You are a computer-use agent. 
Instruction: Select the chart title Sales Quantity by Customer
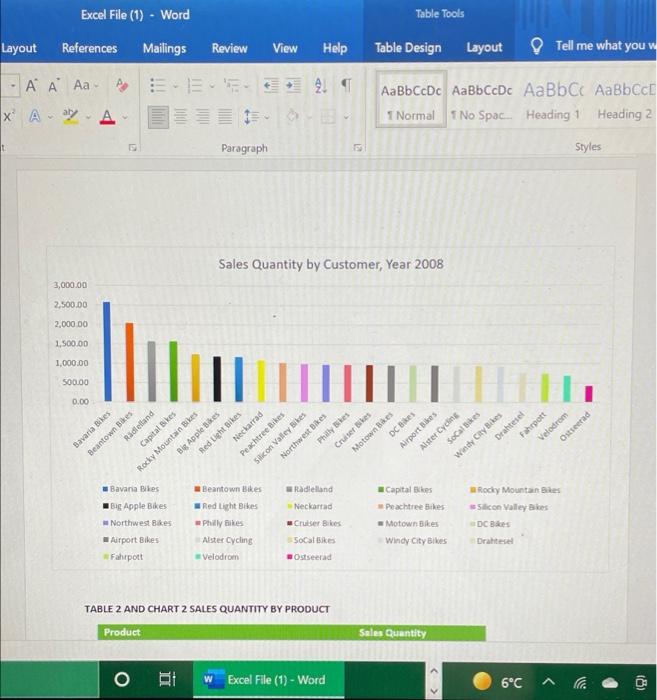click(x=331, y=264)
